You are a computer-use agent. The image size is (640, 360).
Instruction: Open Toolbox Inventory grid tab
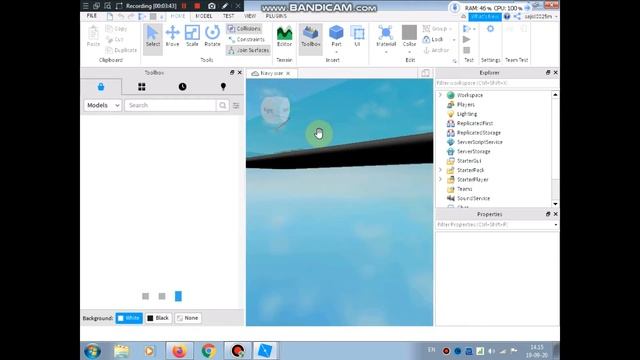point(142,87)
